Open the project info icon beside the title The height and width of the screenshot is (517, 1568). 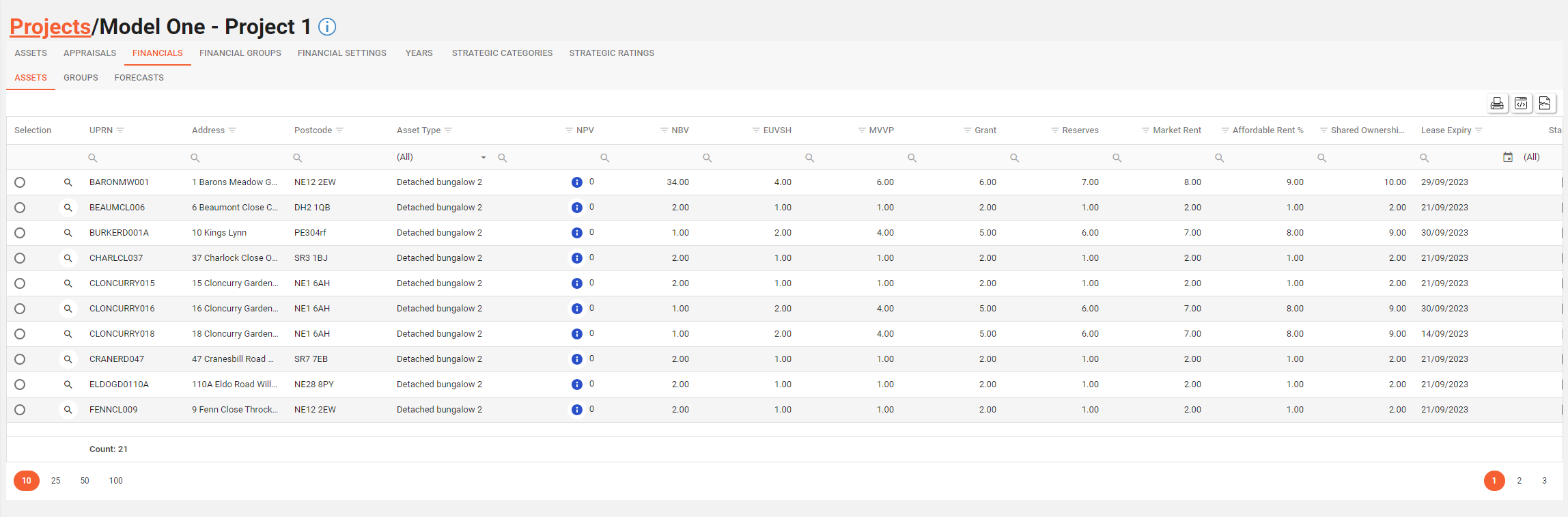pos(327,27)
